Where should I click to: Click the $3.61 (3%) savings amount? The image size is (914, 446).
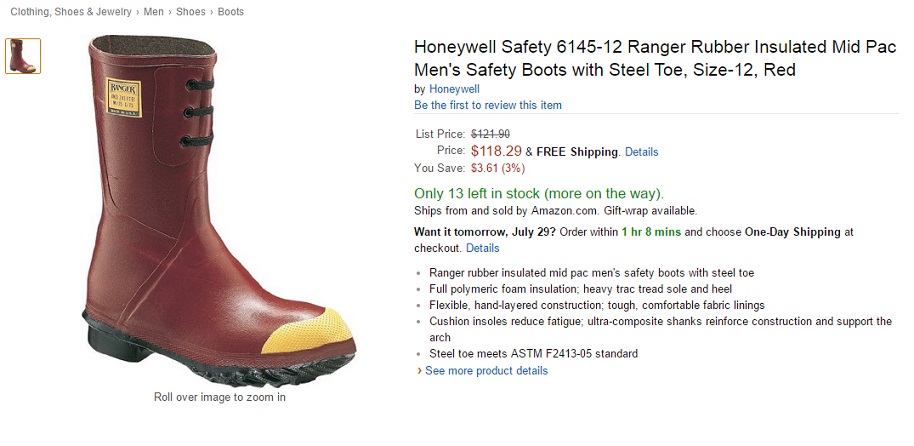point(504,168)
